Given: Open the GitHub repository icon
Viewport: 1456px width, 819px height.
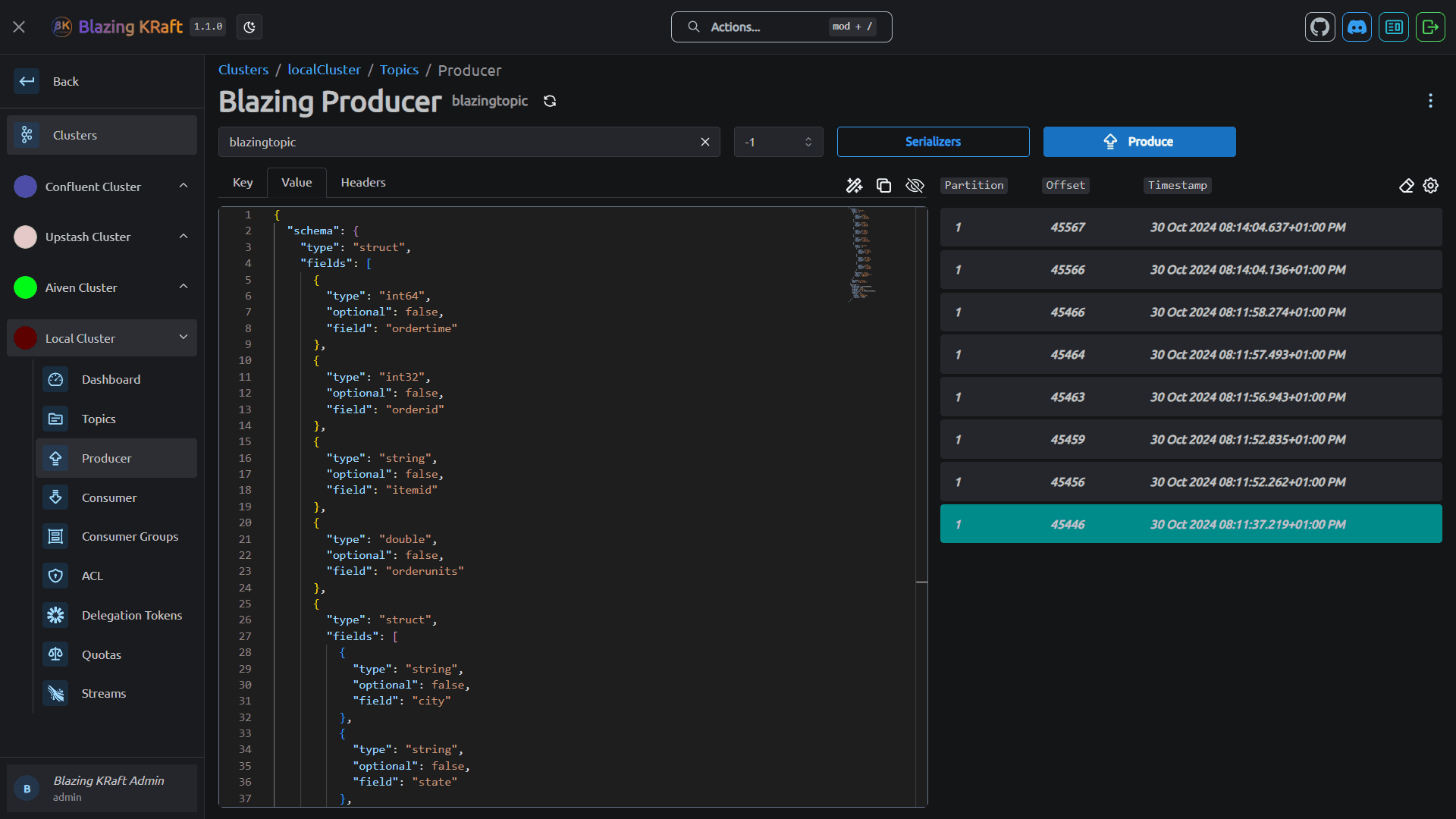Looking at the screenshot, I should pos(1319,27).
